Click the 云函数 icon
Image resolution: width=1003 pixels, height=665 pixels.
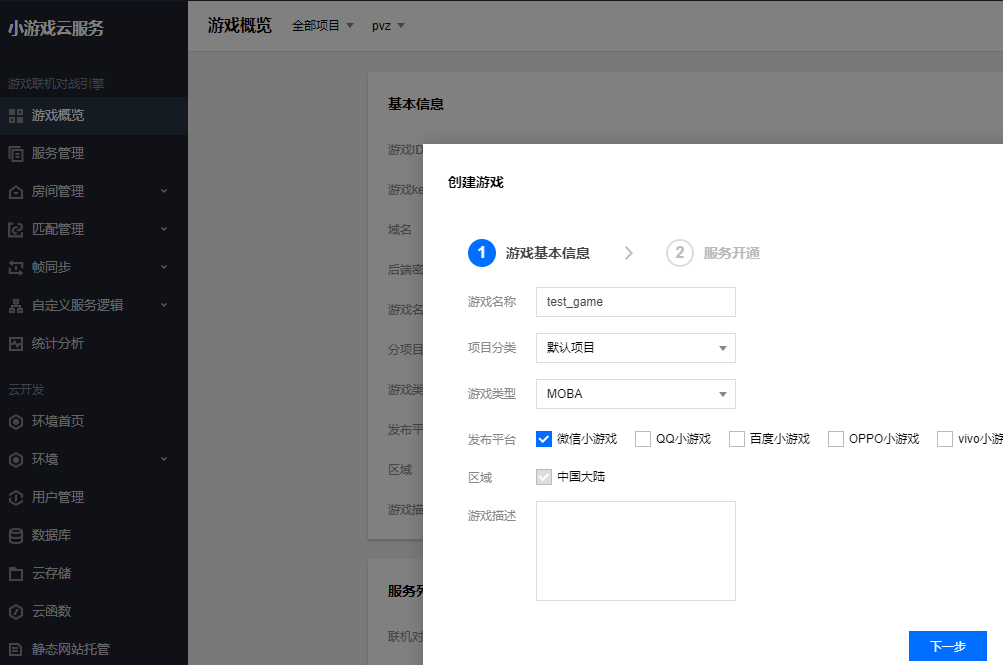pos(16,611)
